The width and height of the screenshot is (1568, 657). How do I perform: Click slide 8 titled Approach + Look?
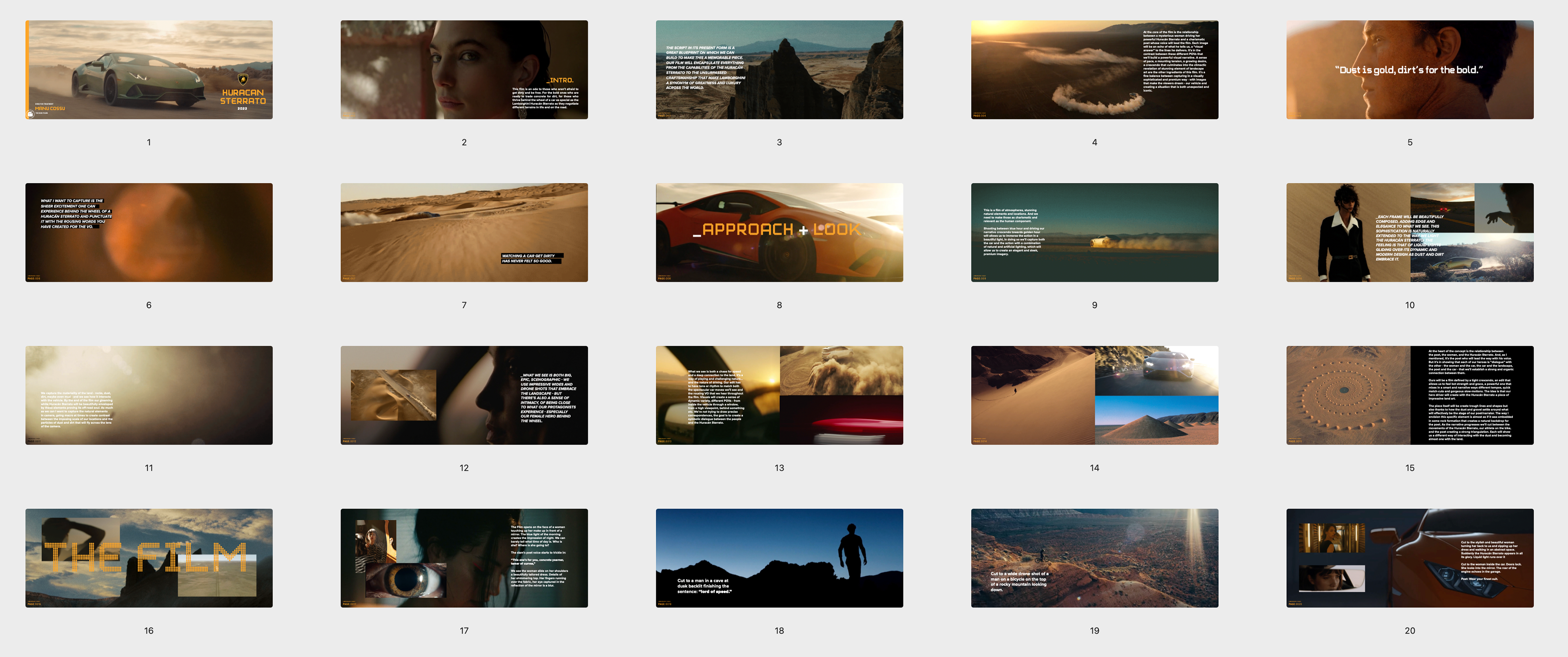coord(779,232)
